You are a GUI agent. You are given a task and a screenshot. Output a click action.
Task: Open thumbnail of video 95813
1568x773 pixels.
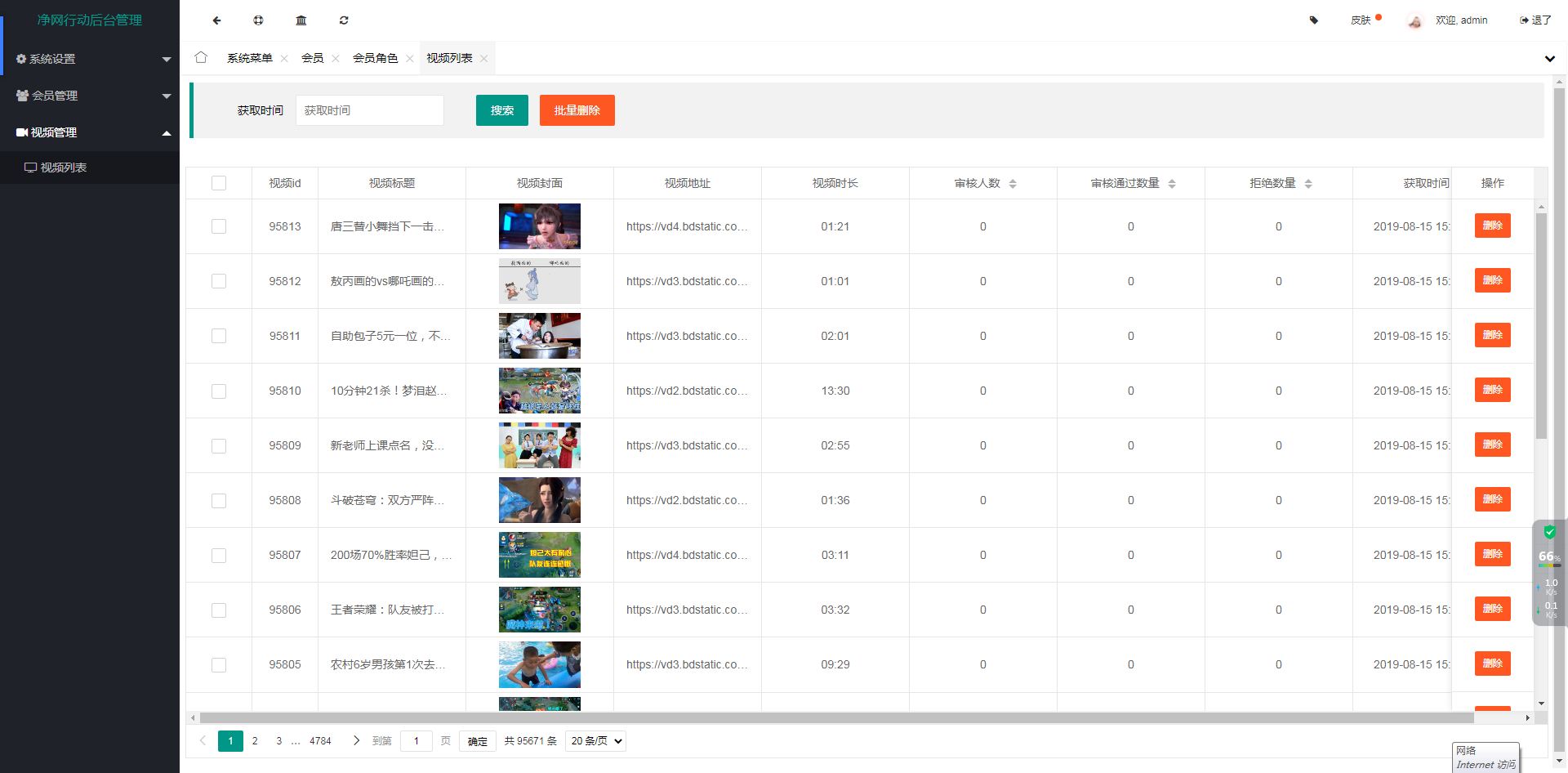click(x=540, y=226)
